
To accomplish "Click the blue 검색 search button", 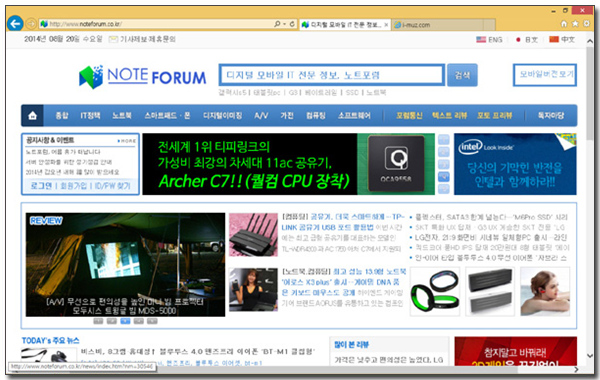I will 462,75.
